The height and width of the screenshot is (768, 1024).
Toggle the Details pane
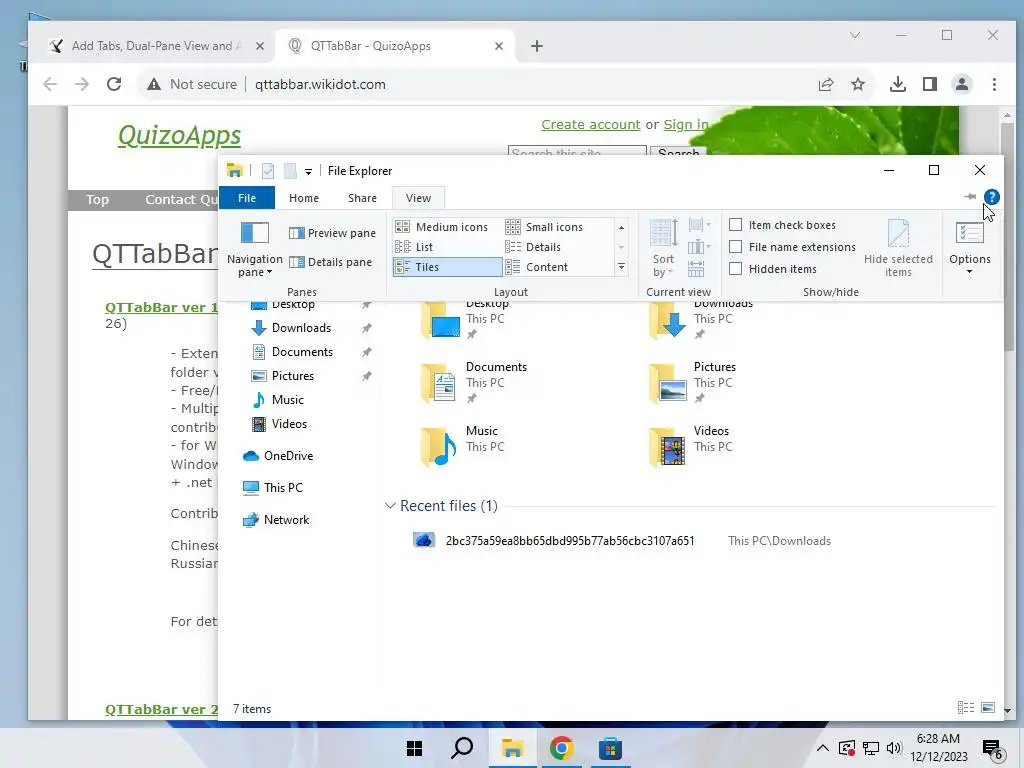[x=330, y=262]
